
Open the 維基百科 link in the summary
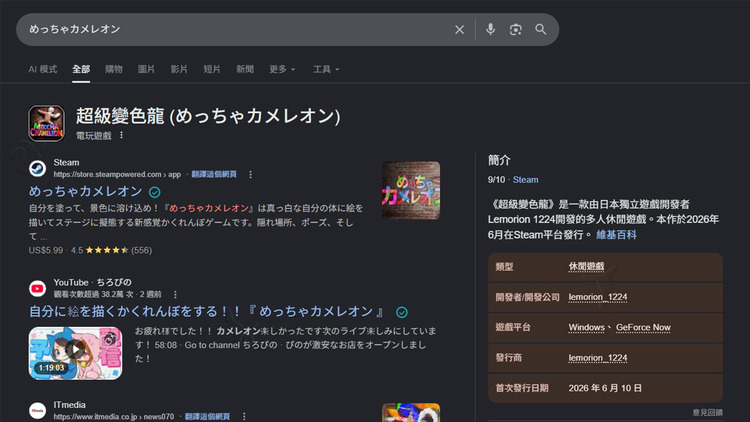click(x=616, y=235)
